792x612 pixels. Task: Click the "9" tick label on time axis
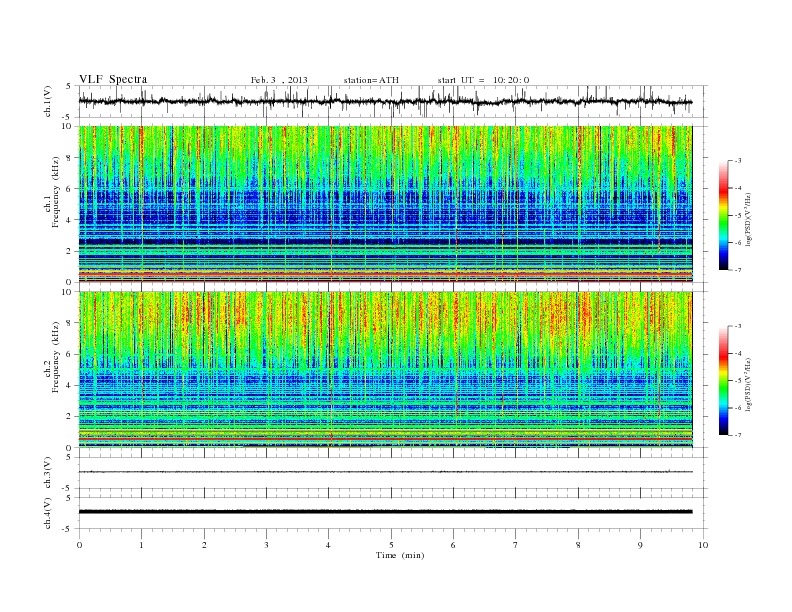tap(640, 545)
